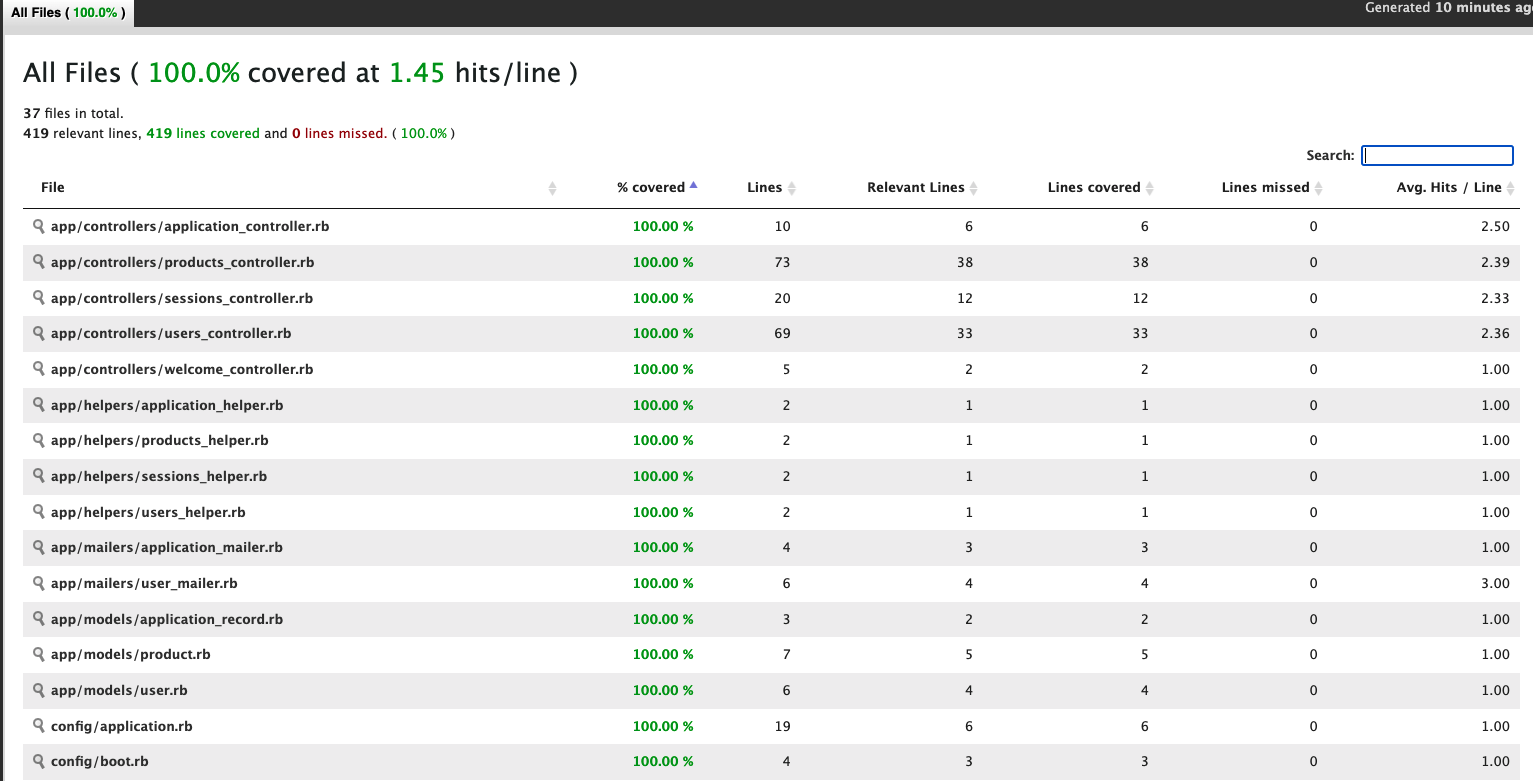This screenshot has width=1533, height=781.
Task: Open welcome_controller.rb via its magnifier icon
Action: tap(39, 369)
